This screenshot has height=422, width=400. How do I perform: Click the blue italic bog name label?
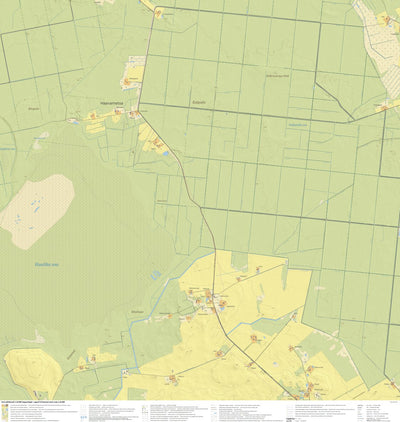[47, 265]
